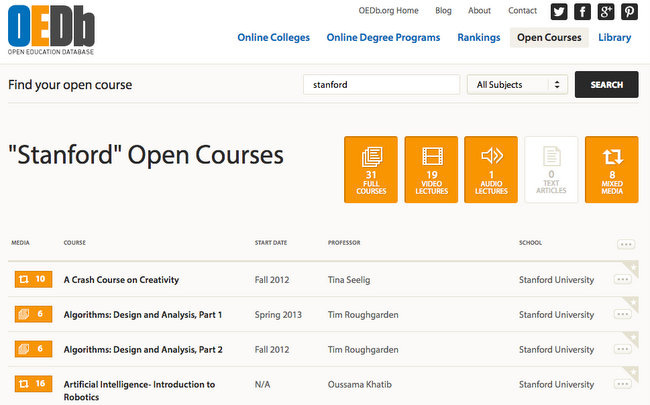Click professor name Tina Seelig
Image resolution: width=650 pixels, height=405 pixels.
tap(349, 280)
